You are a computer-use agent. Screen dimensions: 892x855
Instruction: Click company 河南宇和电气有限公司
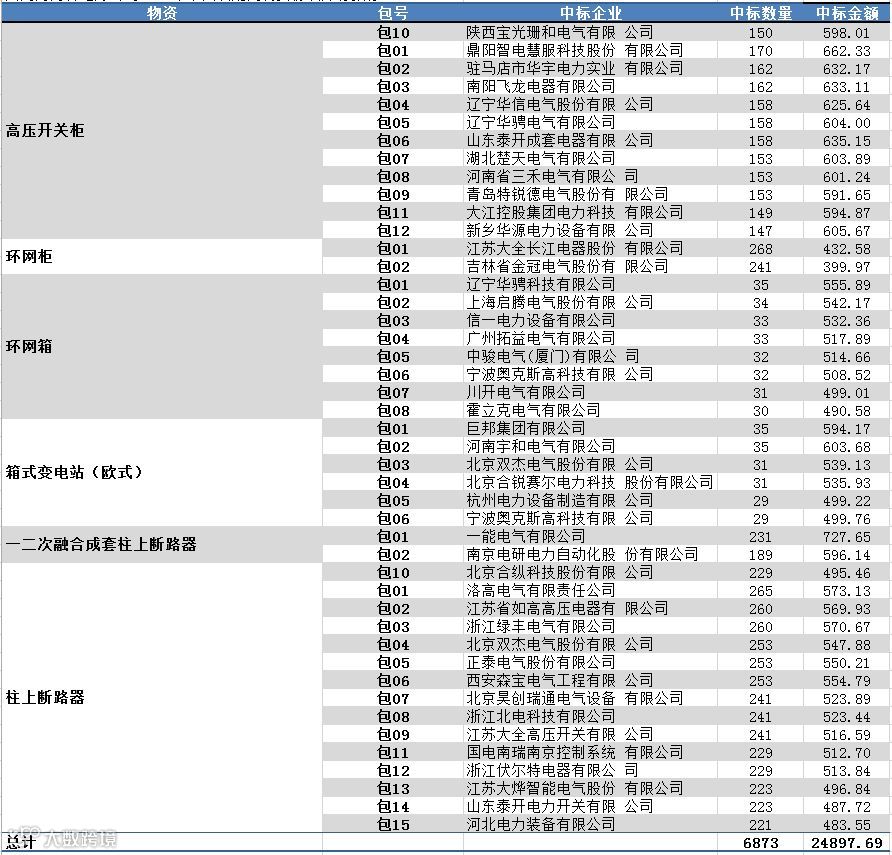[541, 447]
